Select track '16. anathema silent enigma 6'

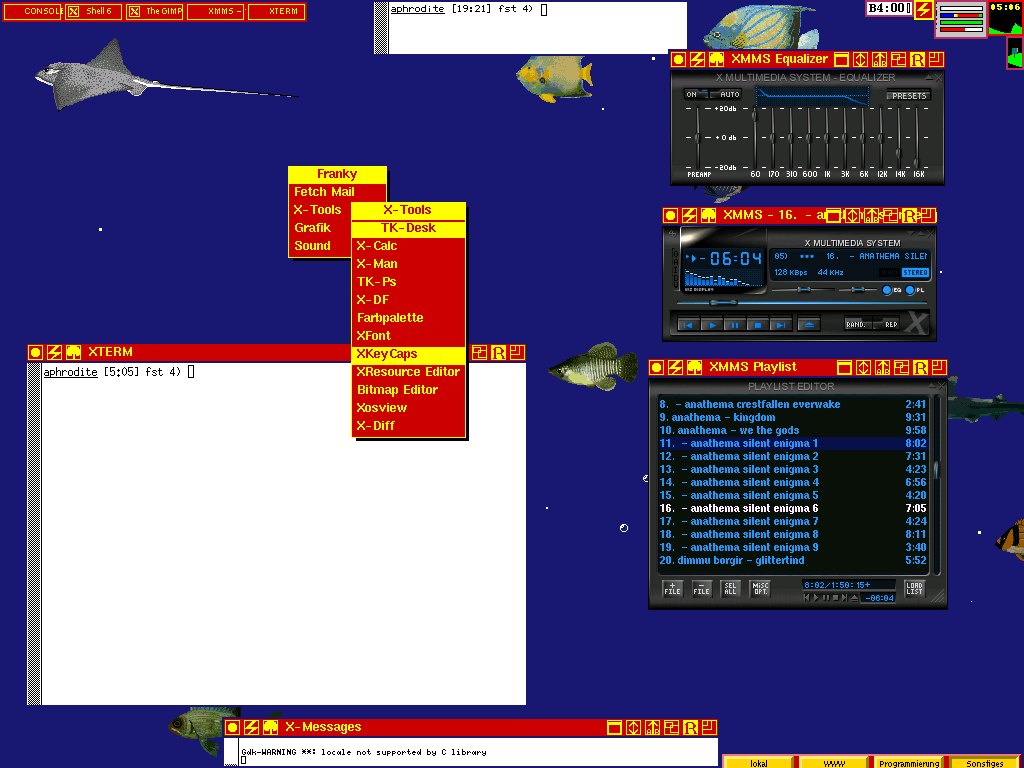tap(792, 508)
